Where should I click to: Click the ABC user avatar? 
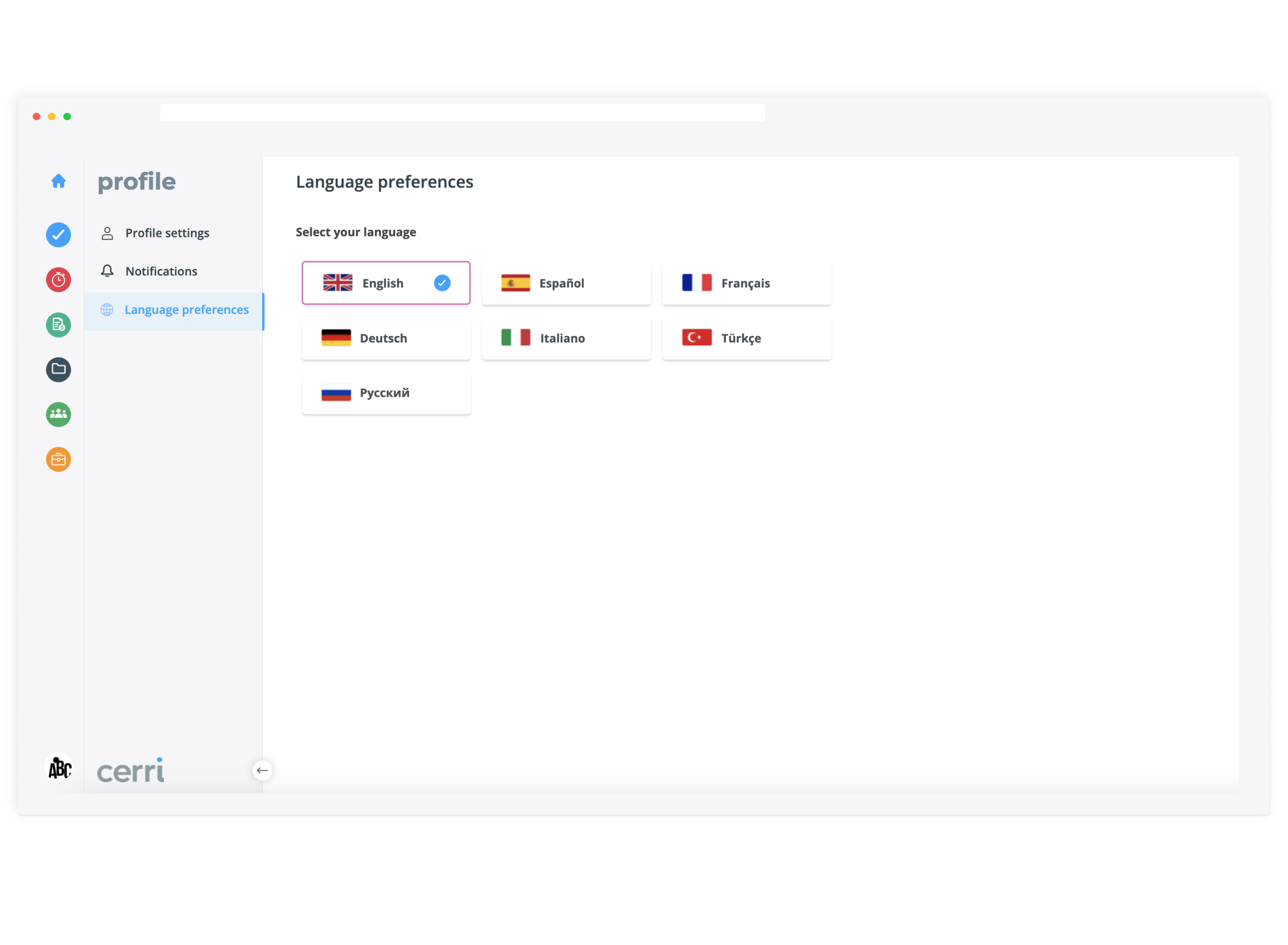59,768
